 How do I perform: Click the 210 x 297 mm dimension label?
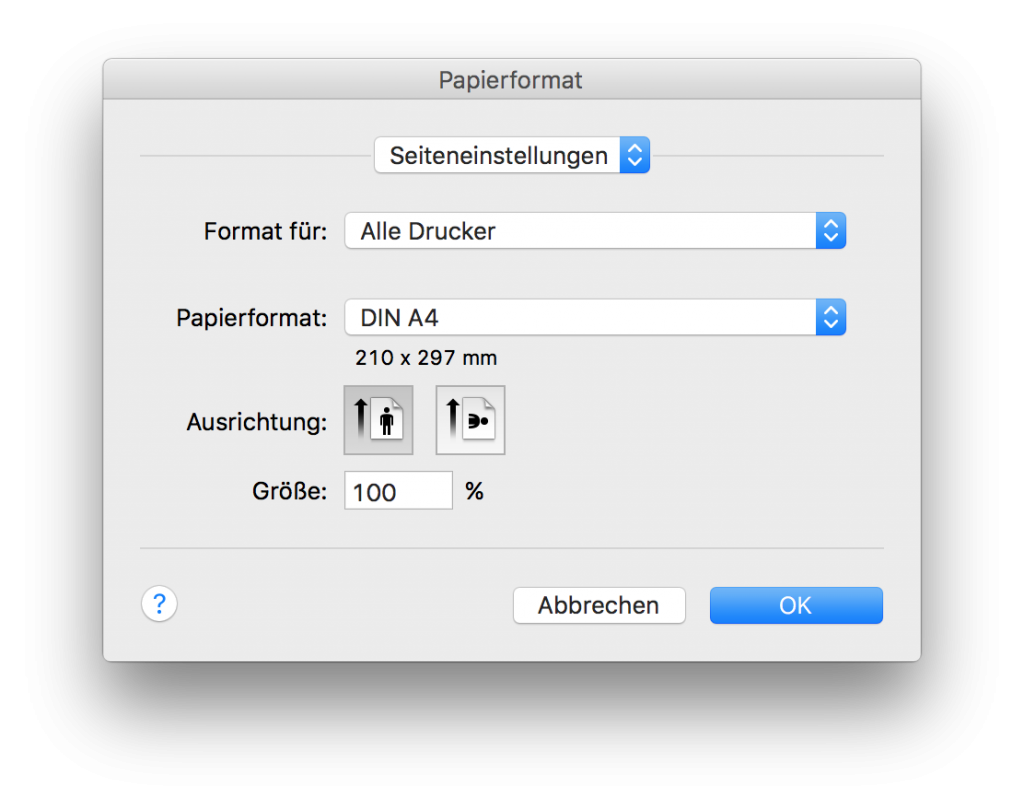425,357
